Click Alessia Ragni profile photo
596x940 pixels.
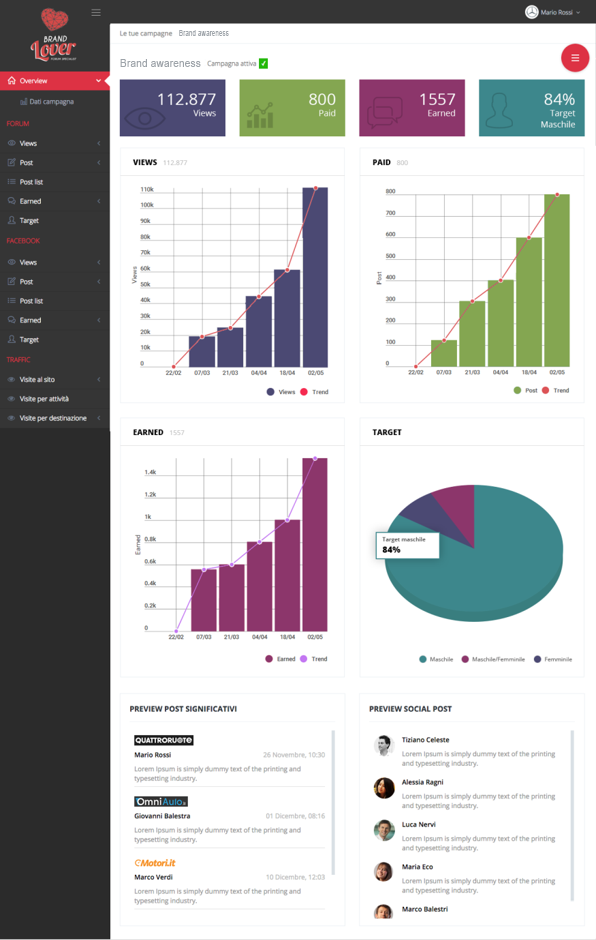384,788
